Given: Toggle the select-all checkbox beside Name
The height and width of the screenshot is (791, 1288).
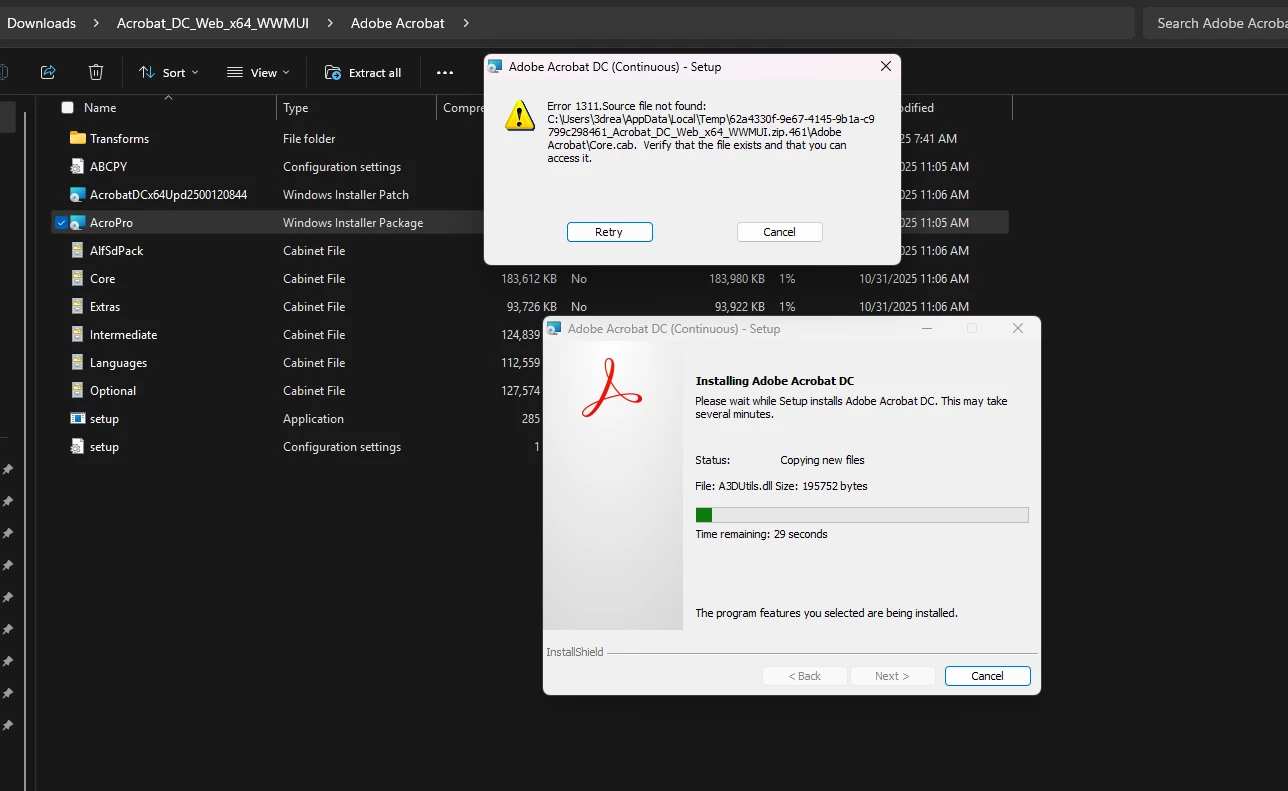Looking at the screenshot, I should [68, 108].
